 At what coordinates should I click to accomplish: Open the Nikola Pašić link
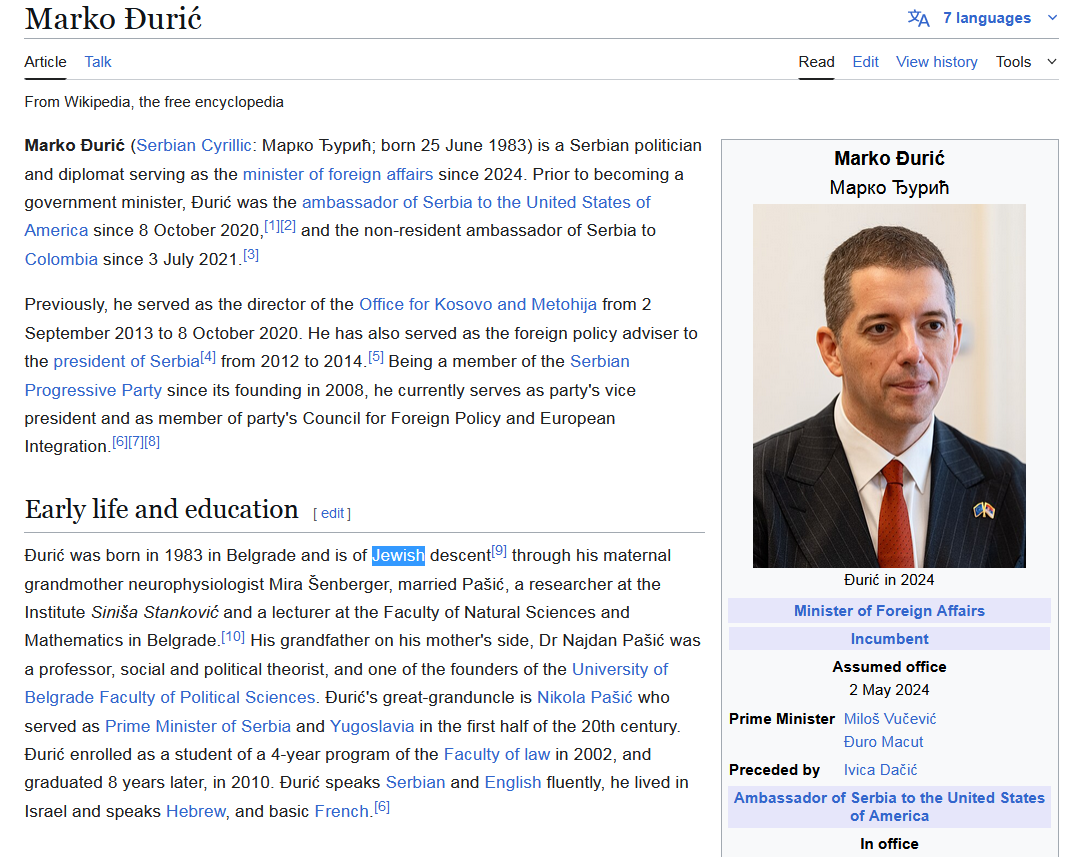click(x=585, y=697)
